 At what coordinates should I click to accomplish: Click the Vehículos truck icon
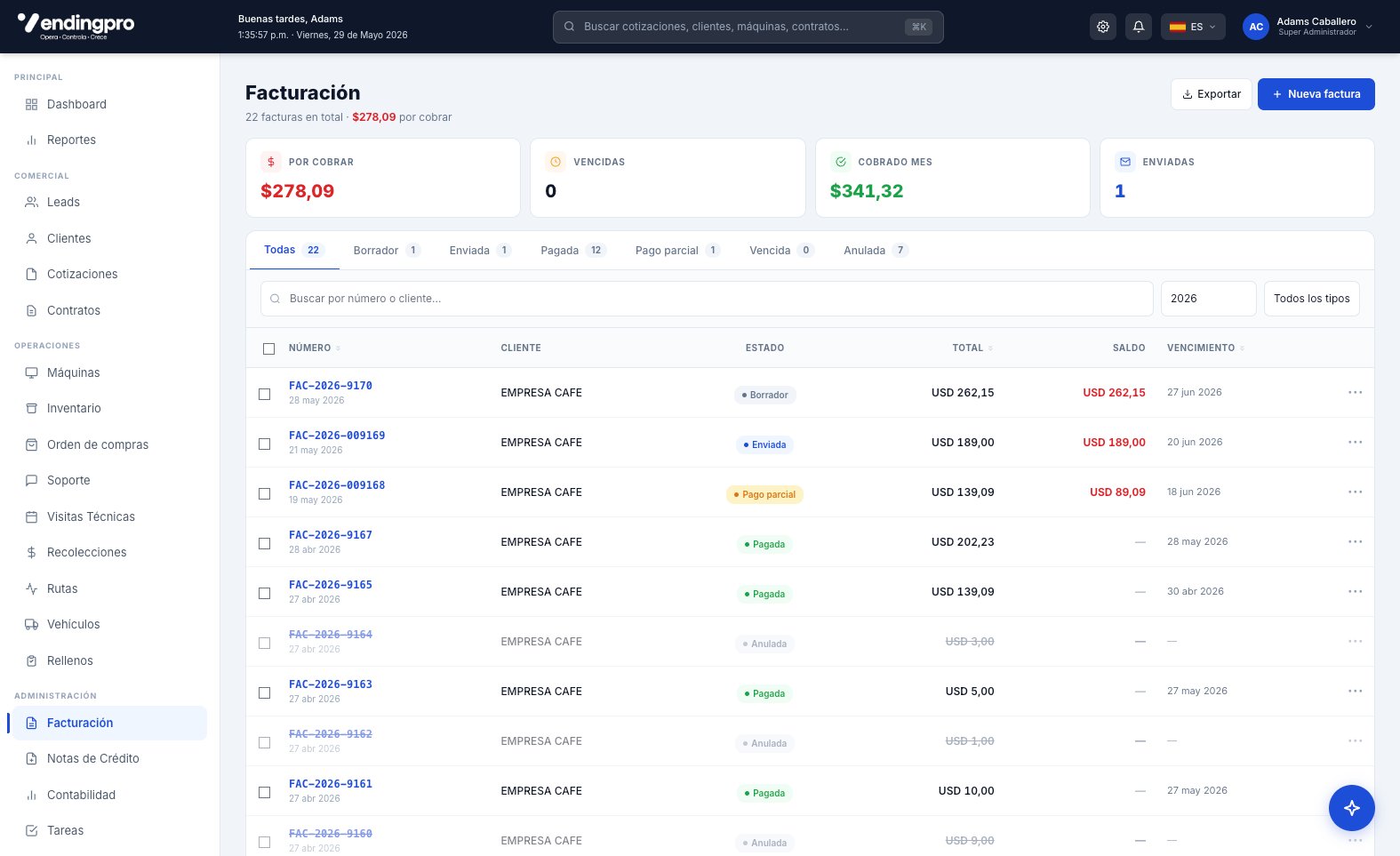click(x=31, y=625)
